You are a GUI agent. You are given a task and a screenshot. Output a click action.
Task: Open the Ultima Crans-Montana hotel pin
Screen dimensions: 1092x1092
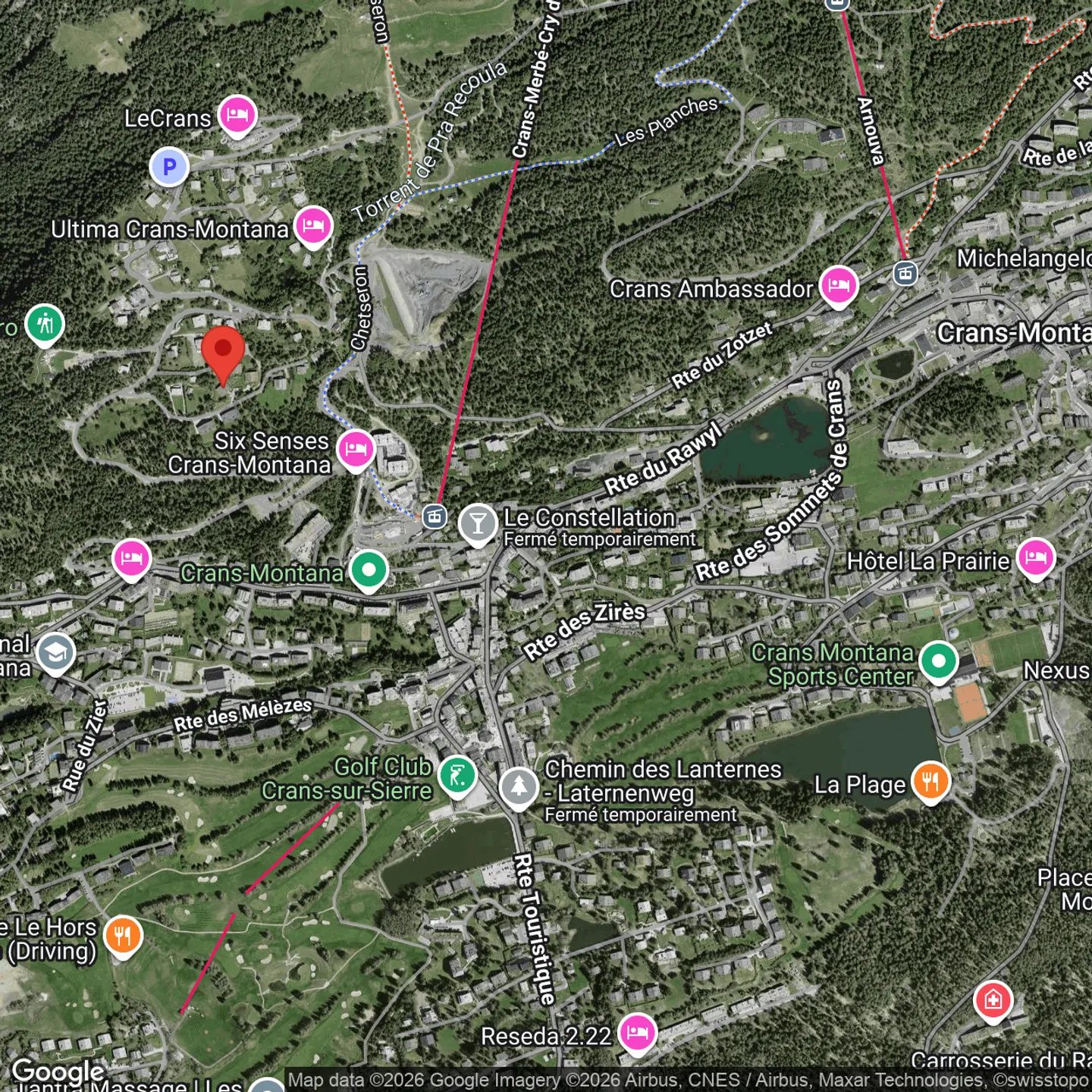click(x=313, y=227)
